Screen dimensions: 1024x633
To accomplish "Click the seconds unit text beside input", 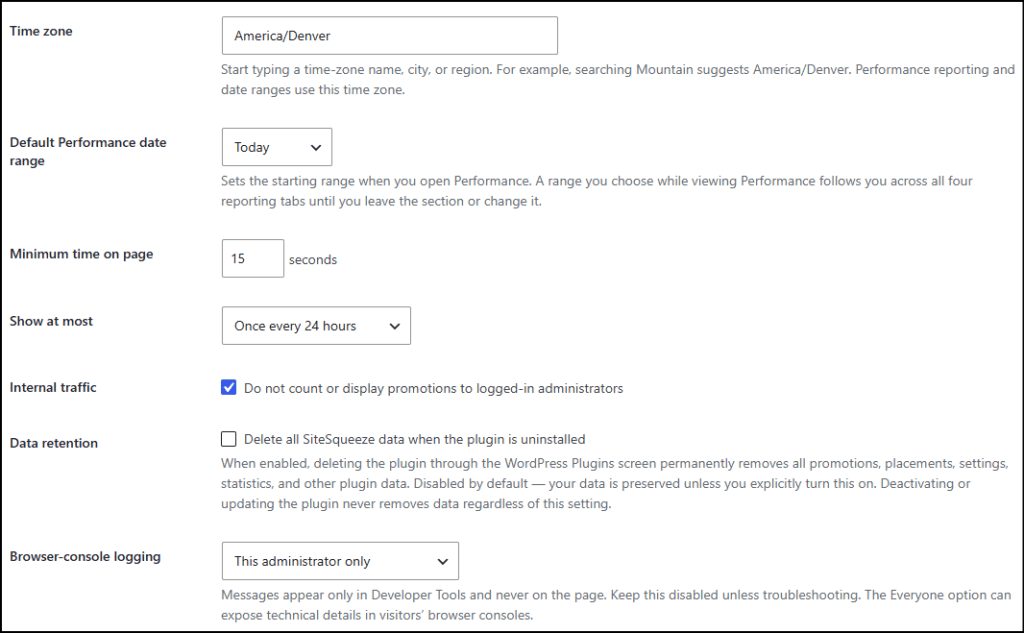I will [313, 259].
